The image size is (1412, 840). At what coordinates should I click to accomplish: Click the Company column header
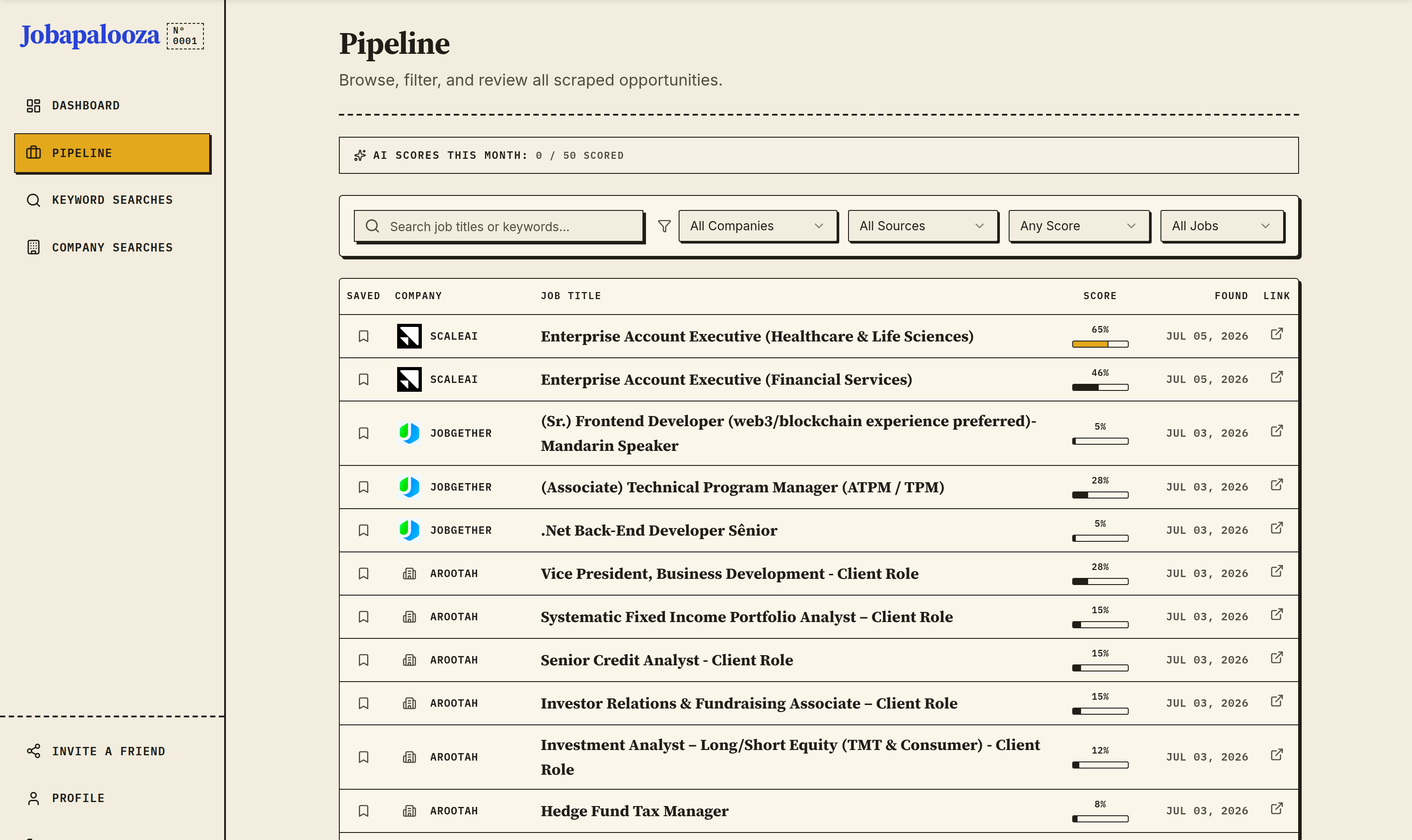(418, 296)
